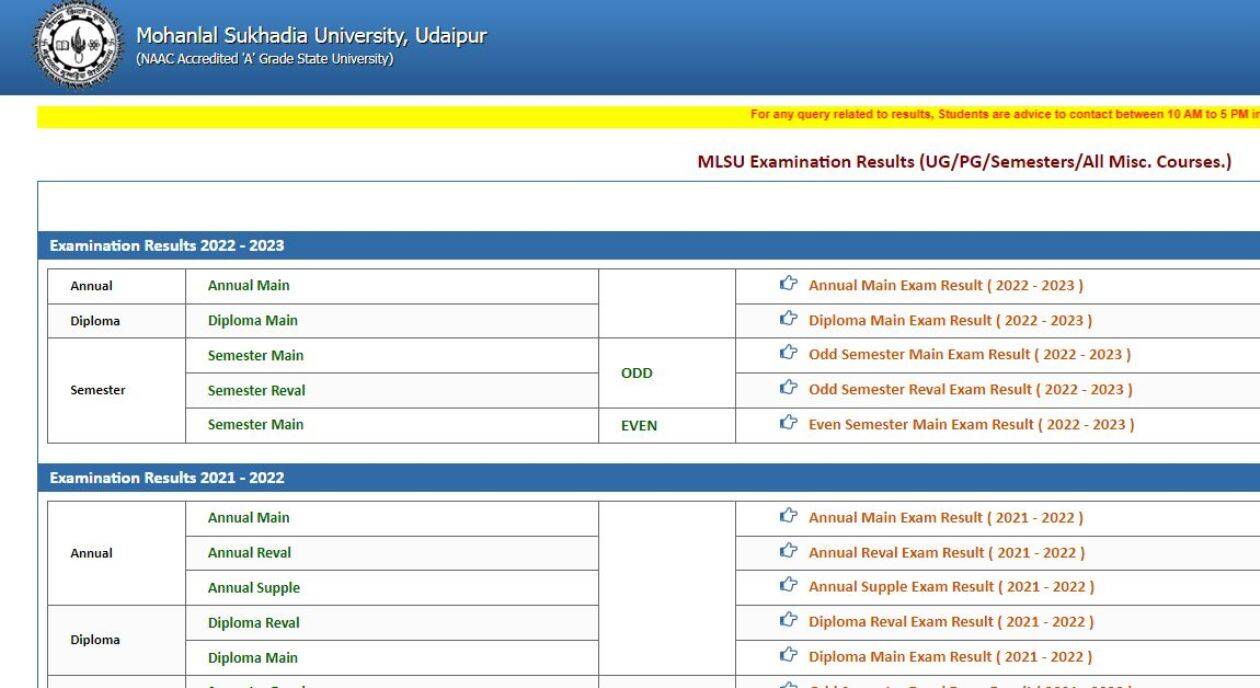Click the green Semester Reval label
This screenshot has height=688, width=1260.
click(x=255, y=390)
